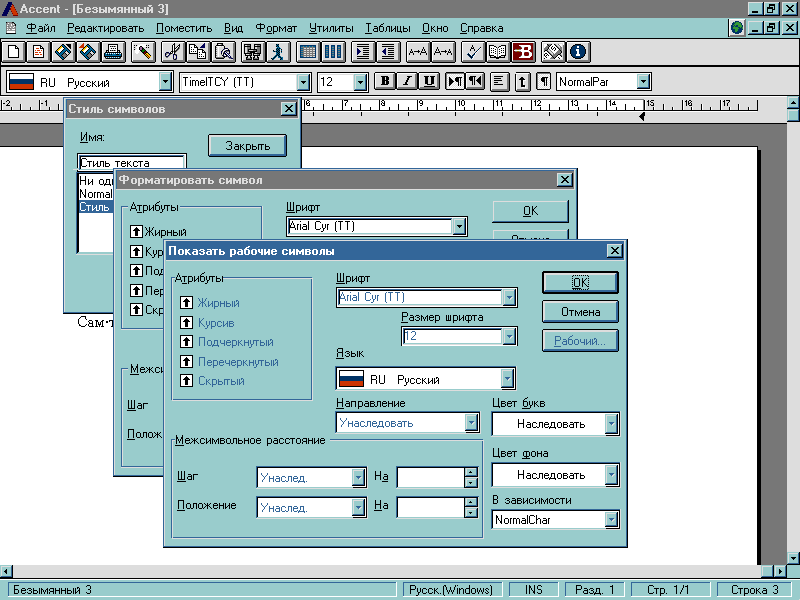Screen dimensions: 800x600
Task: Click the Italic I toolbar button
Action: [407, 82]
